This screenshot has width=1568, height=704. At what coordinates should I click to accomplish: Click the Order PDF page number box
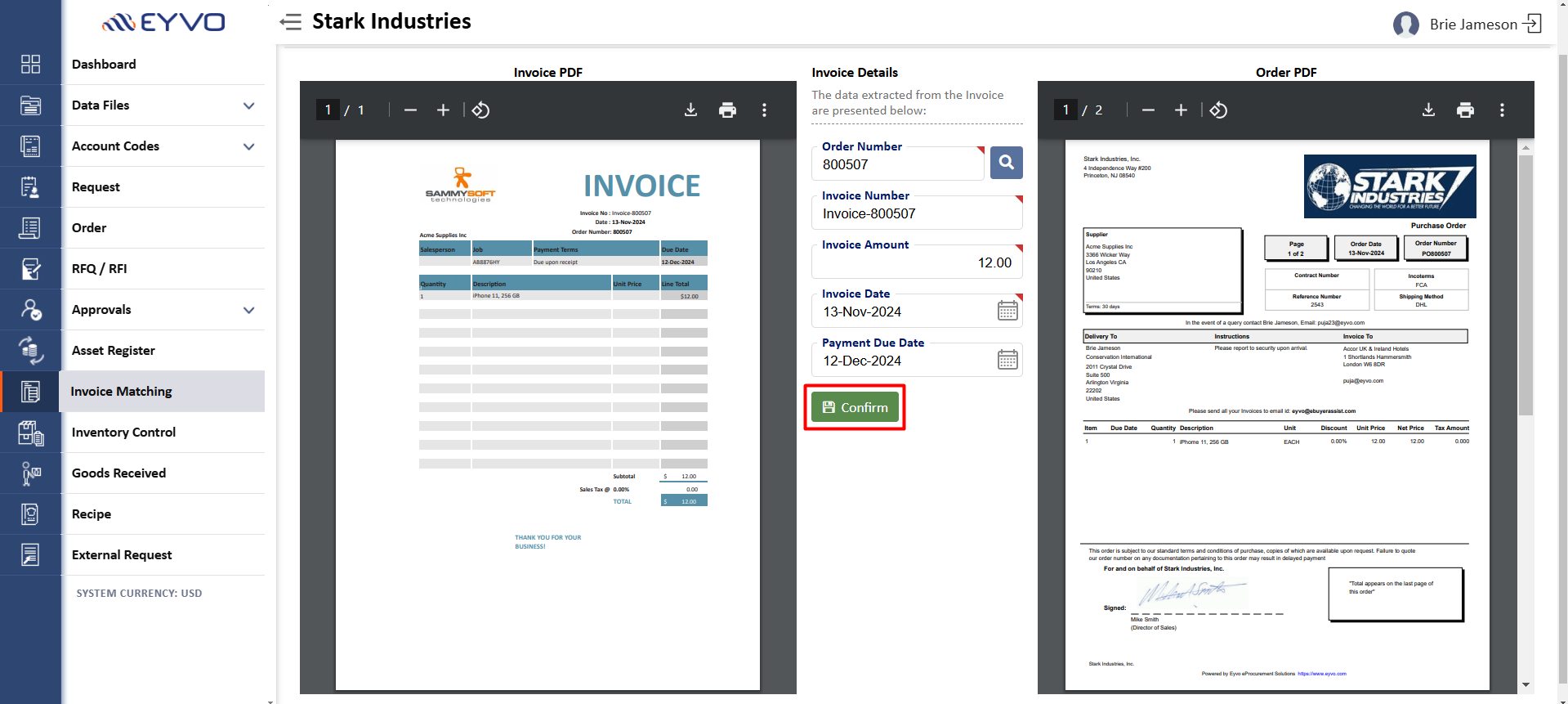1065,110
